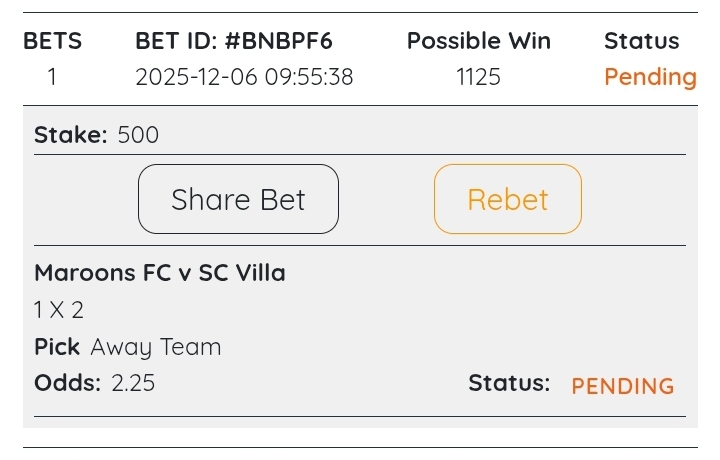The image size is (720, 460).
Task: Open the Maroons FC v SC Villa match
Action: [x=160, y=273]
